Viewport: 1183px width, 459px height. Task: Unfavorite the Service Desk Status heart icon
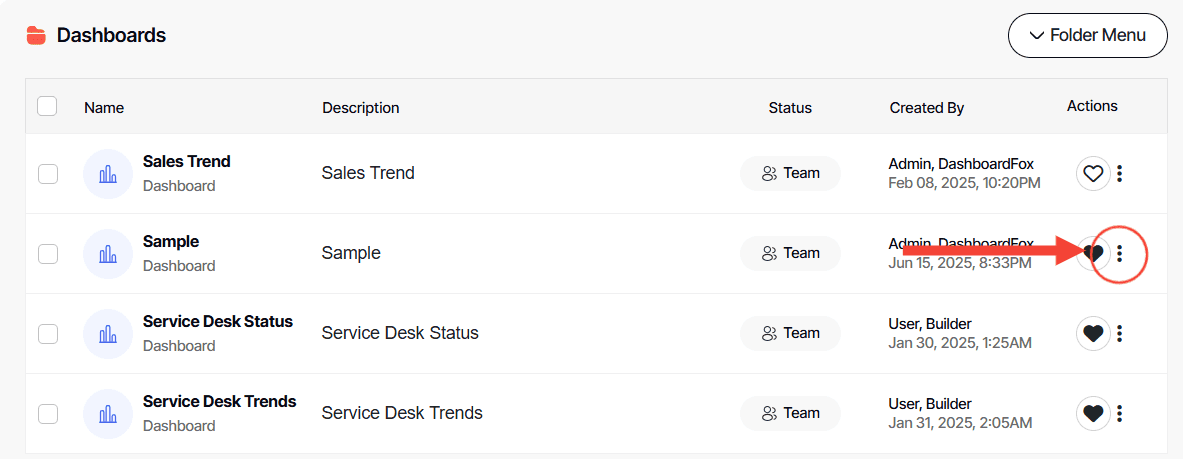pyautogui.click(x=1093, y=334)
